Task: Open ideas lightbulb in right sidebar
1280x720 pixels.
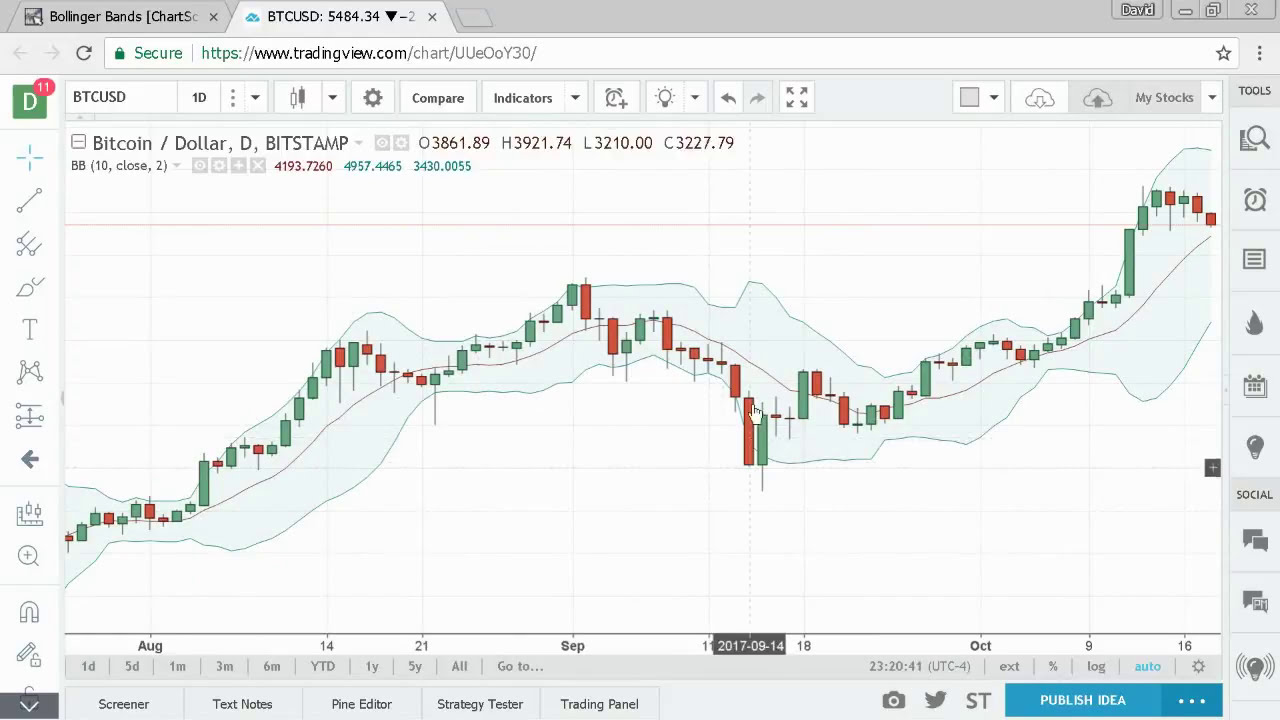Action: pyautogui.click(x=1255, y=446)
